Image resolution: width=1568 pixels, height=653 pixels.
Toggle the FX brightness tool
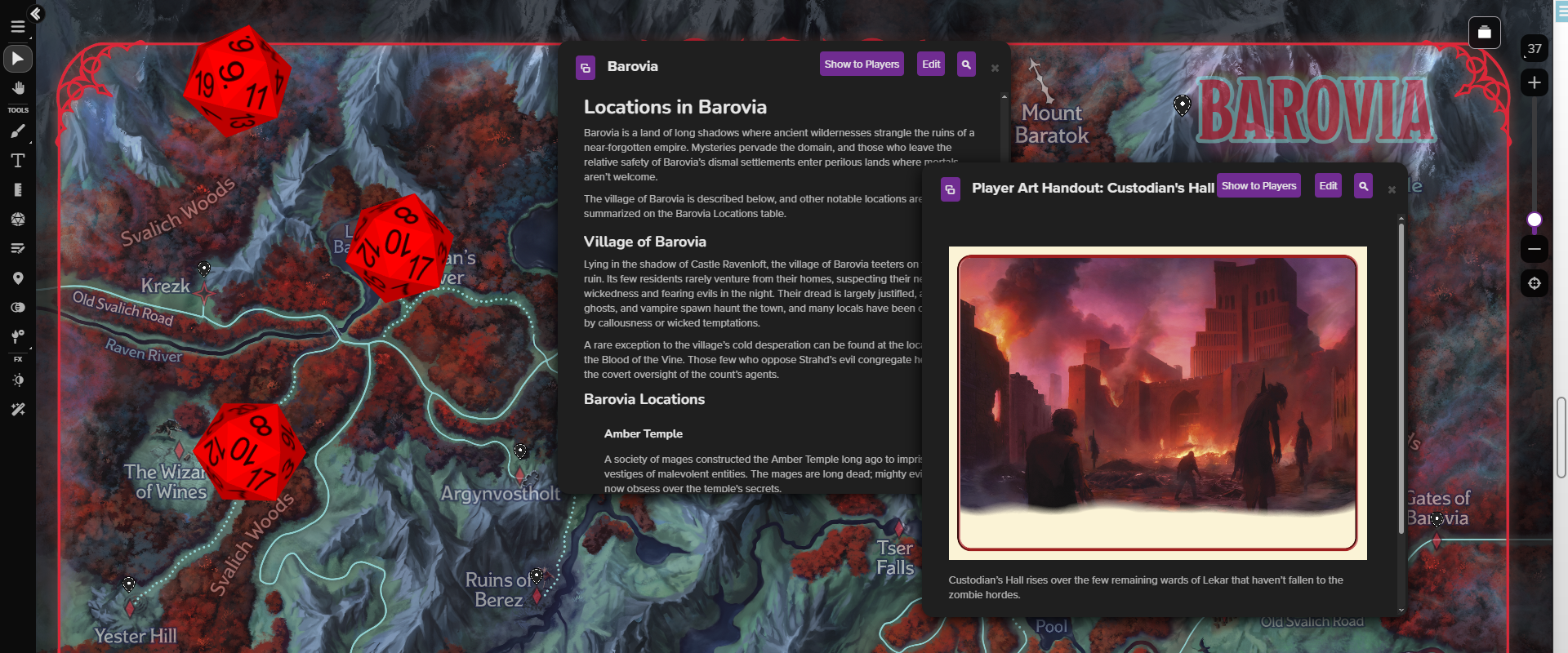17,380
